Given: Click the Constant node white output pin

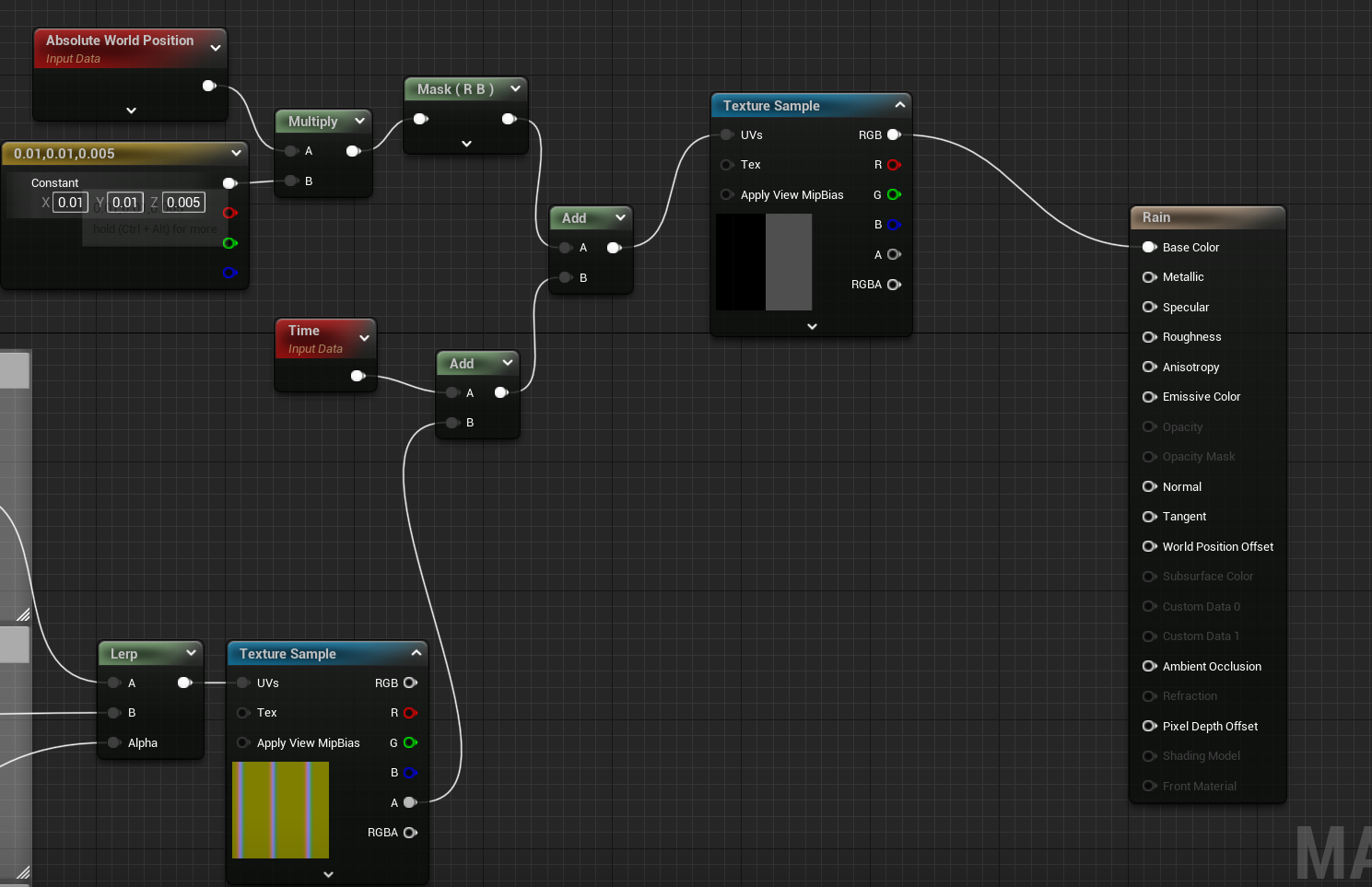Looking at the screenshot, I should (x=230, y=183).
